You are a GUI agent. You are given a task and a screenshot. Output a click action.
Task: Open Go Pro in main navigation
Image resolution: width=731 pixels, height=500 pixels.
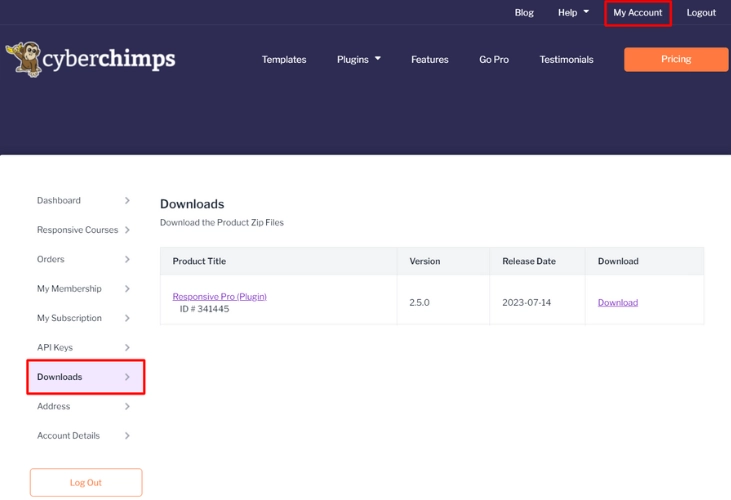pos(494,60)
